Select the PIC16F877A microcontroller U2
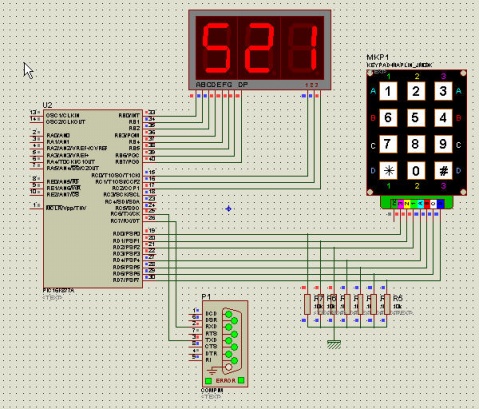 click(93, 199)
